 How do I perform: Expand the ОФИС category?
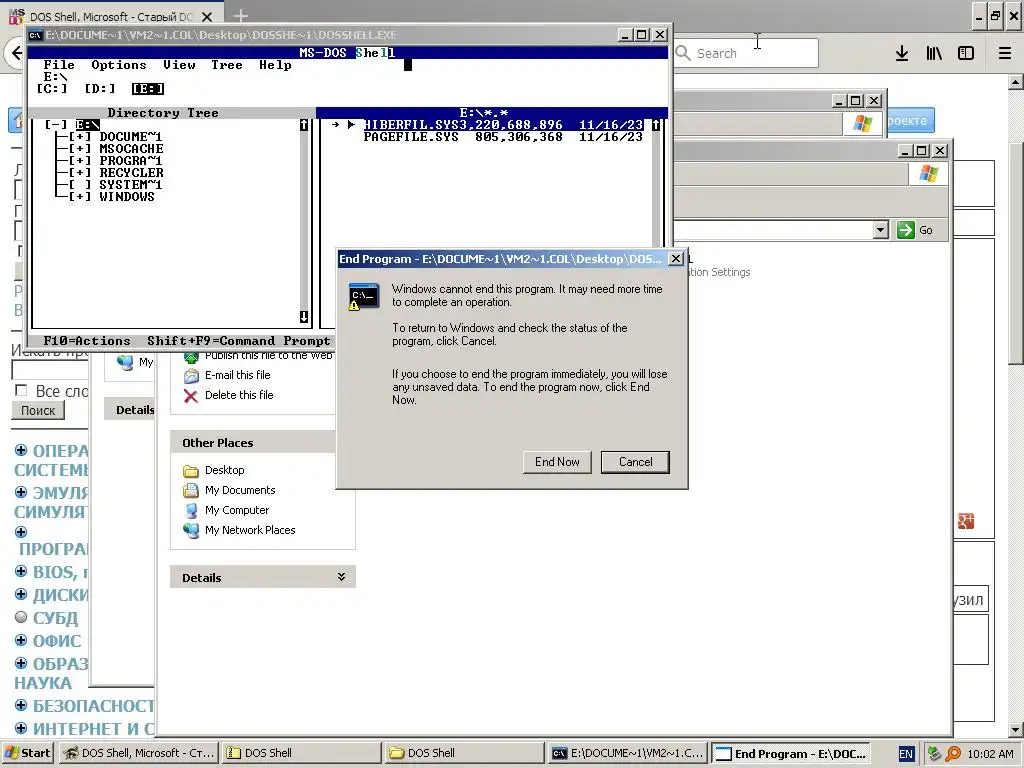tap(21, 640)
